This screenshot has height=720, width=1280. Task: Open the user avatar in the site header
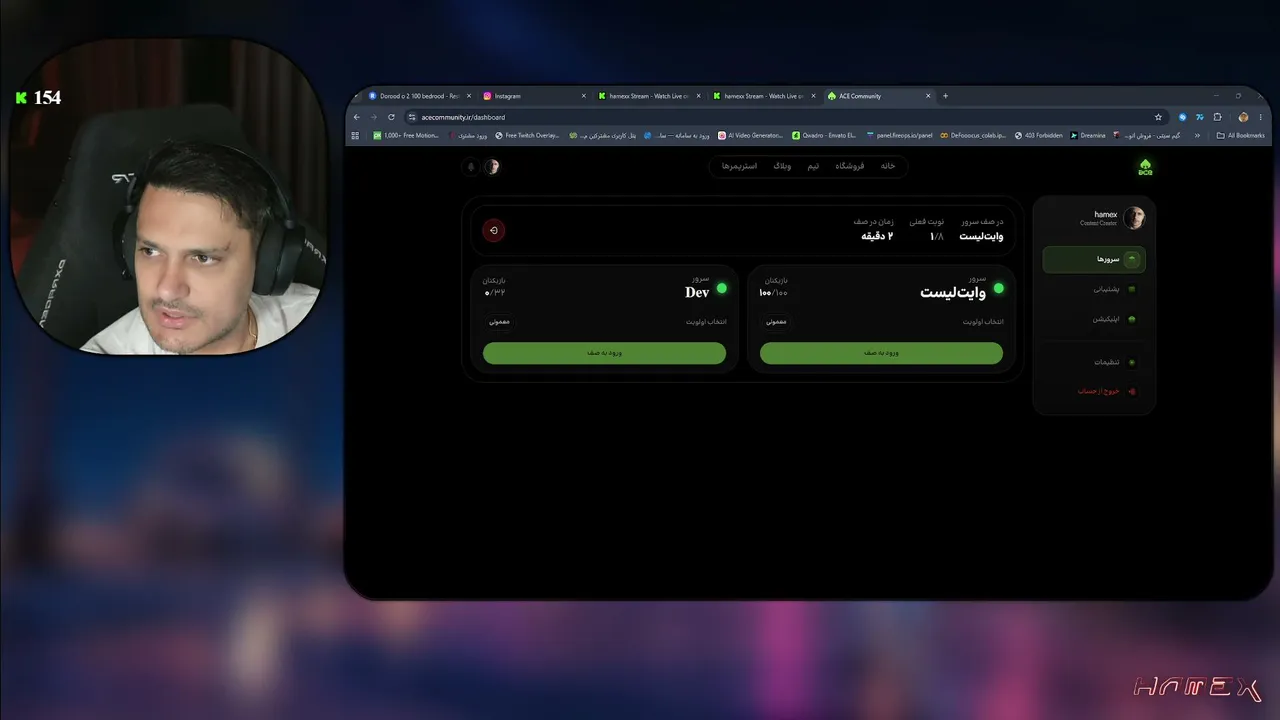pyautogui.click(x=492, y=167)
